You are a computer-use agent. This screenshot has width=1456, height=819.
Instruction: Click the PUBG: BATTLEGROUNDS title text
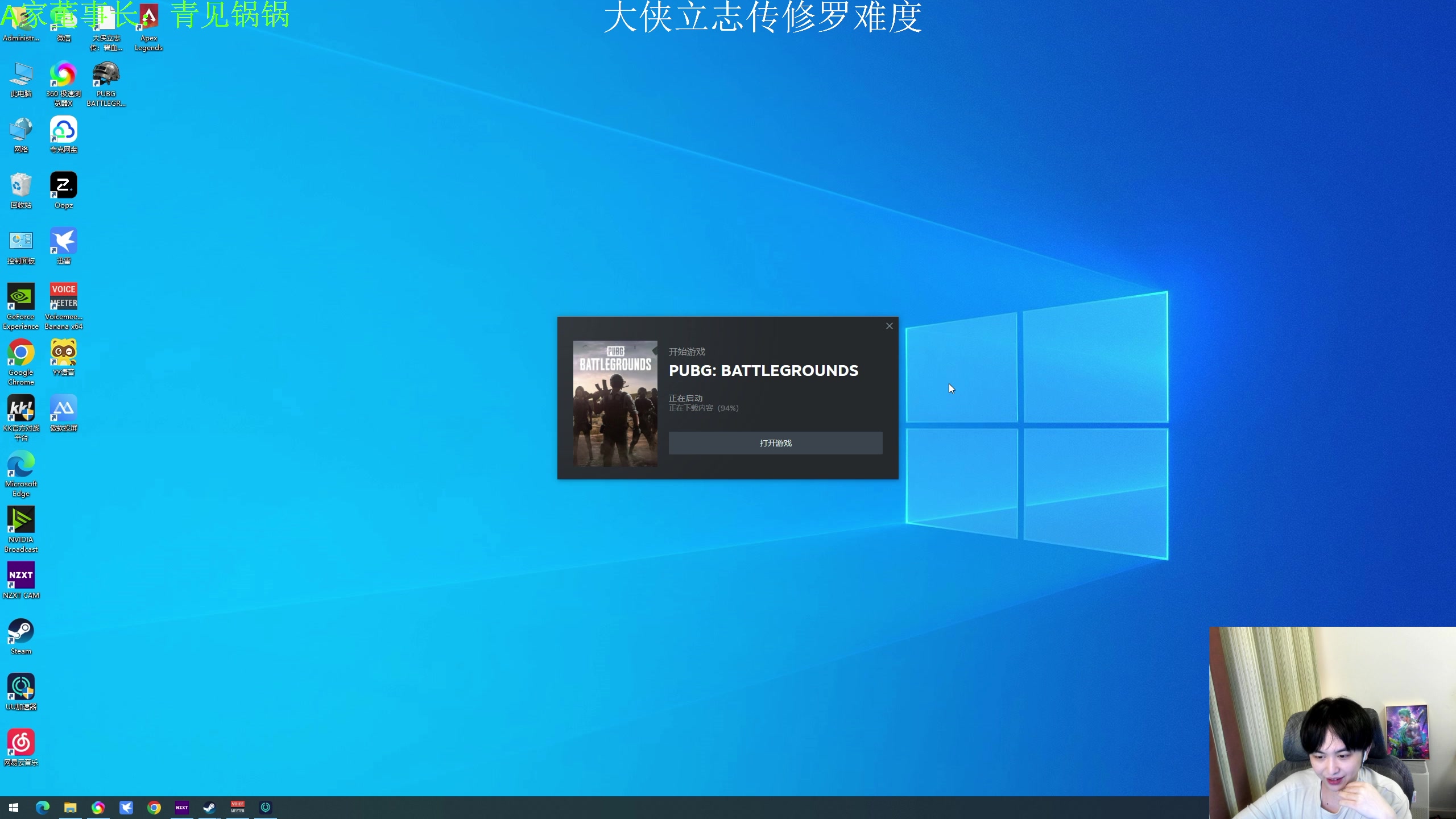(764, 371)
